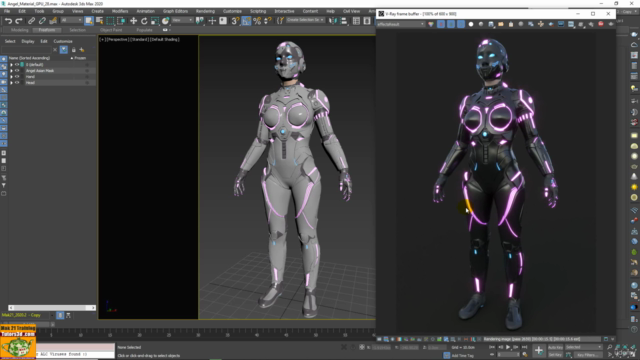Toggle the Auto Key button

click(x=555, y=347)
